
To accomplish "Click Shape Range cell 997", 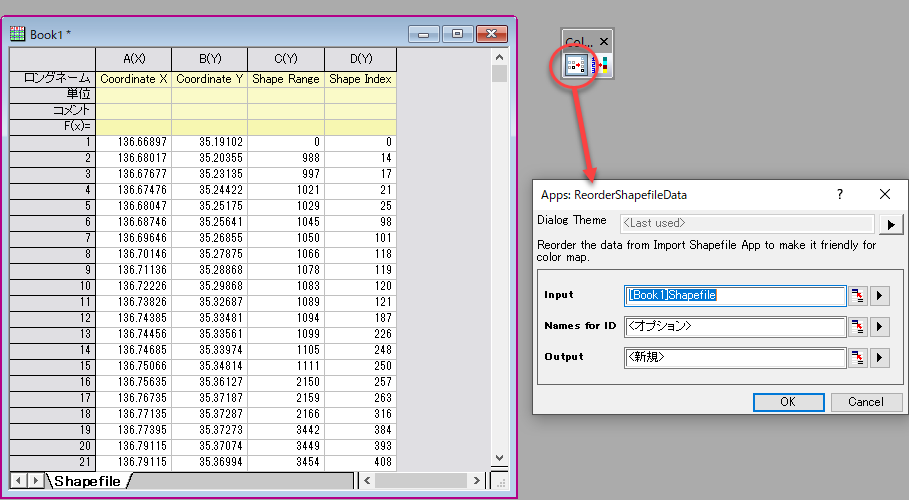I will click(x=286, y=174).
